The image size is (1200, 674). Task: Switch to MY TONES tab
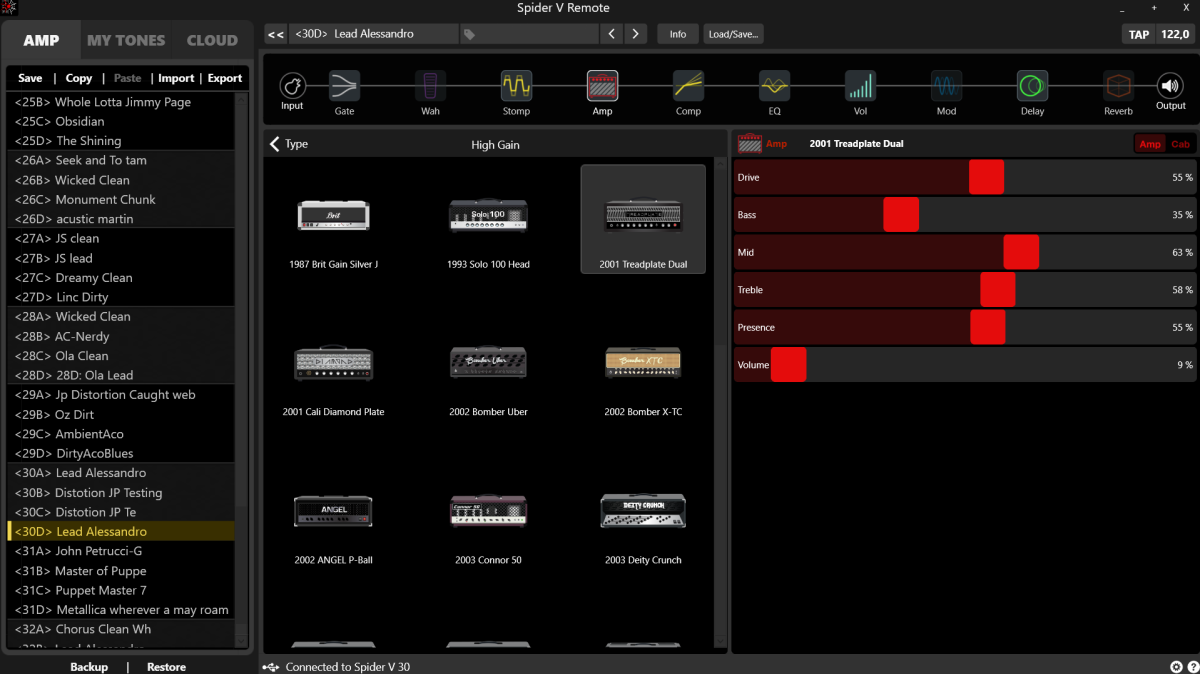coord(126,41)
